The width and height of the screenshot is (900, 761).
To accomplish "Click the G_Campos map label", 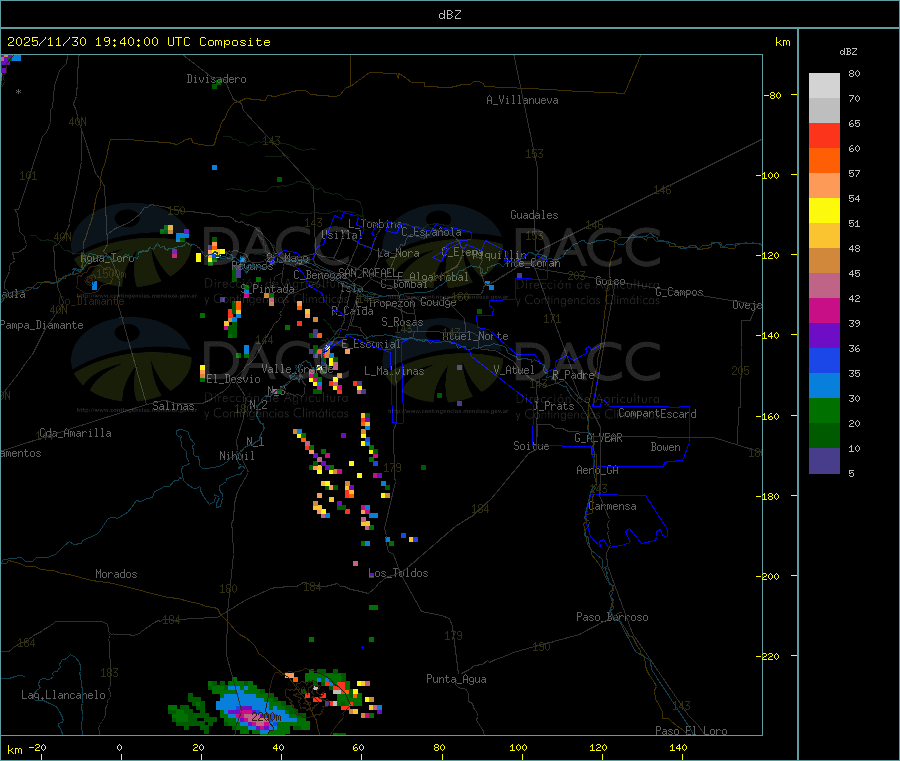I will pyautogui.click(x=679, y=292).
